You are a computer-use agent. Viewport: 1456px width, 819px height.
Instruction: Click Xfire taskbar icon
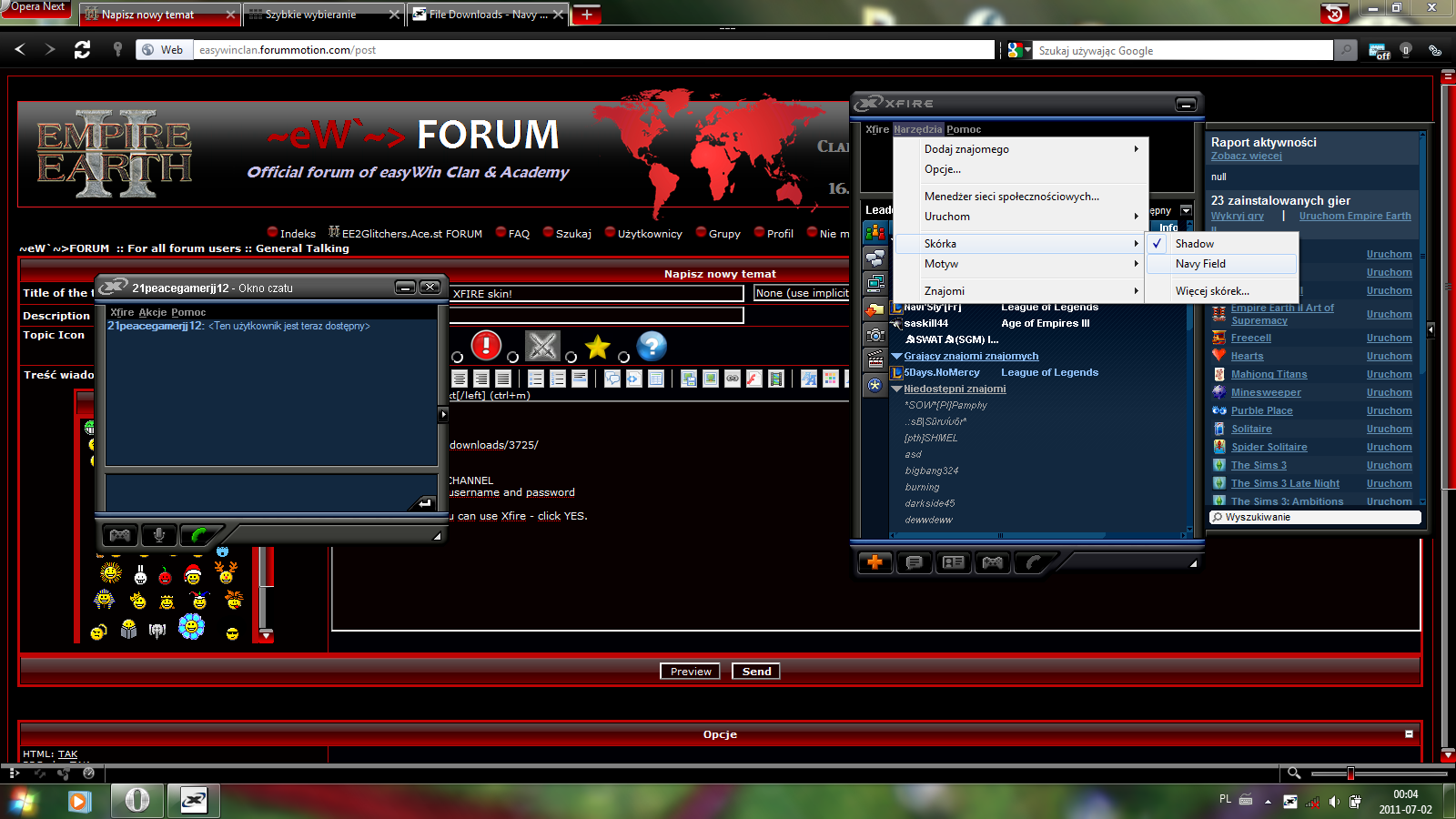[x=194, y=801]
